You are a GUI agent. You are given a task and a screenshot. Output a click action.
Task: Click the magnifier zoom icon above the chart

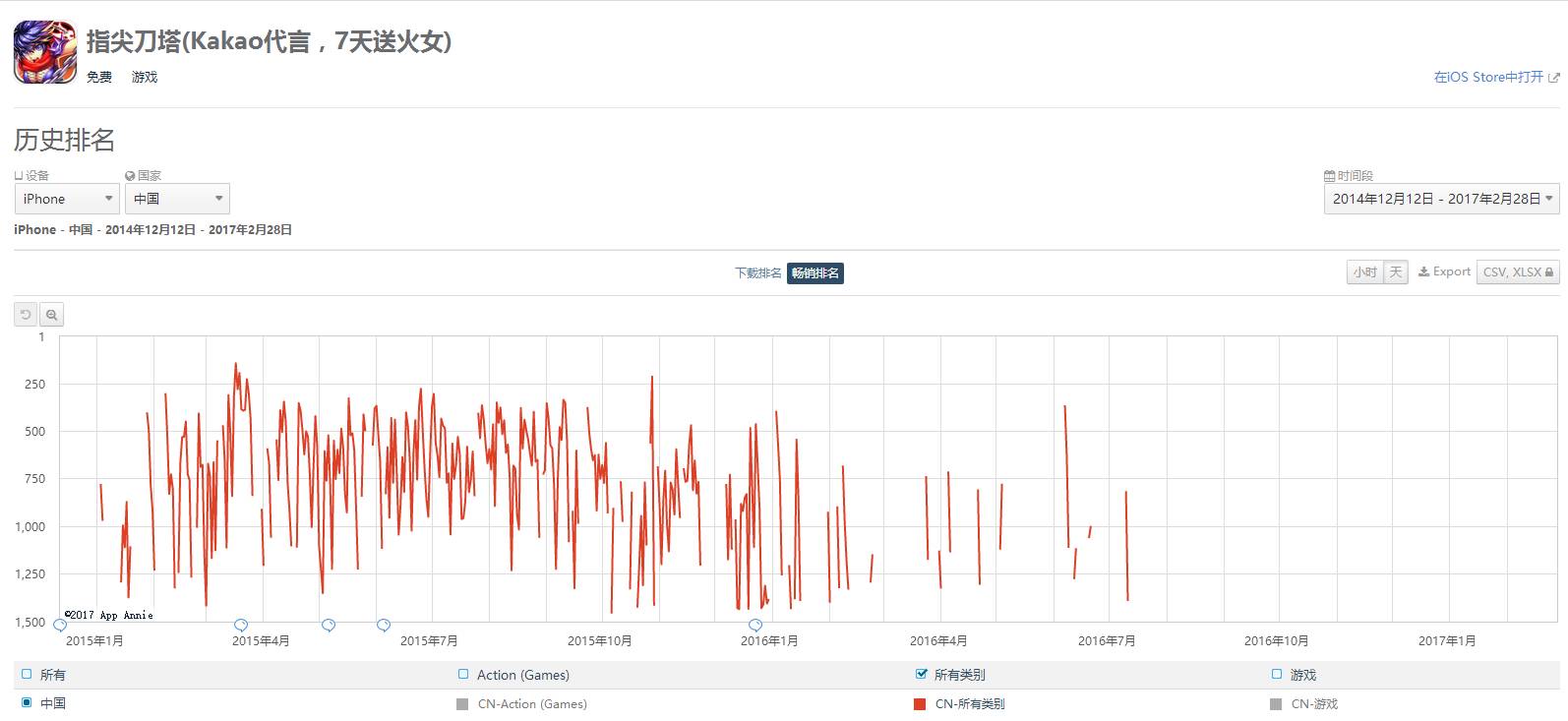click(x=51, y=315)
